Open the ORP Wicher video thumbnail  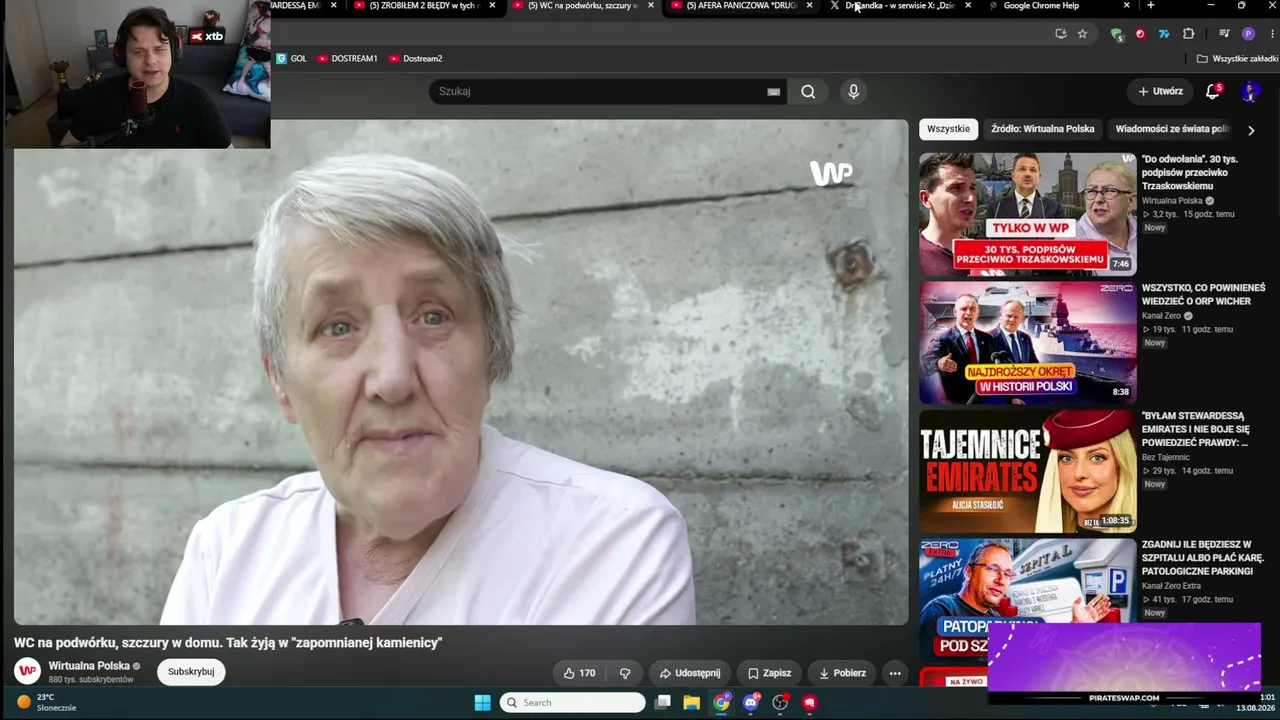tap(1027, 343)
